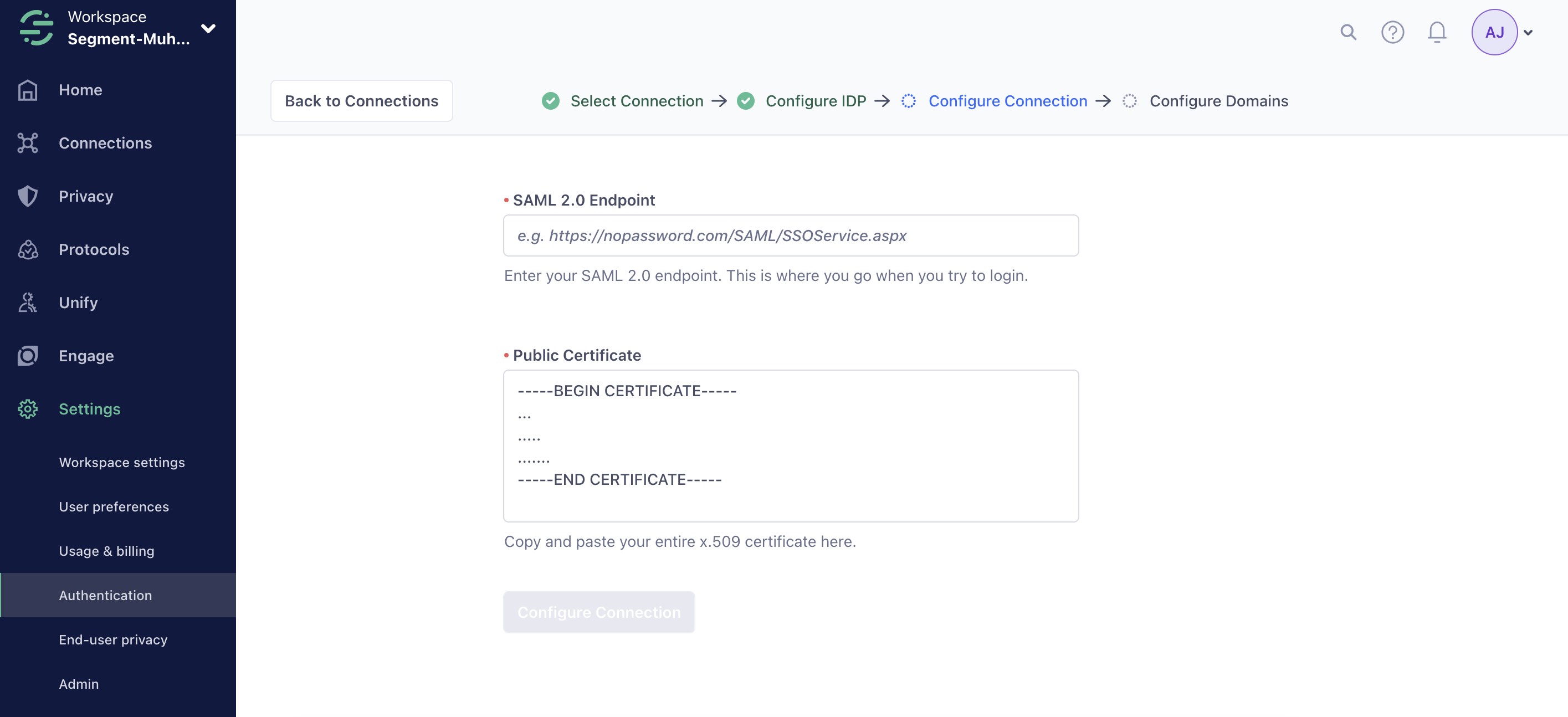Open Engage section in sidebar
This screenshot has height=717, width=1568.
pos(86,356)
